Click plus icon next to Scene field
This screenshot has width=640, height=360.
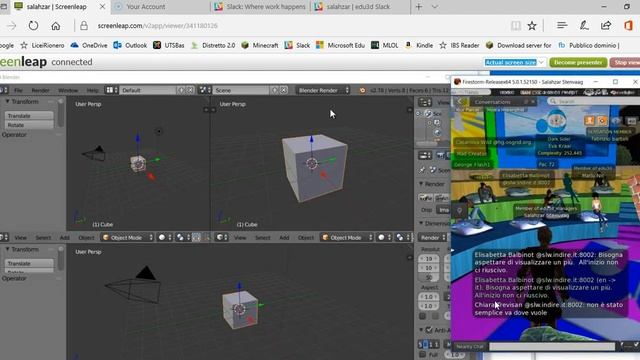(x=275, y=90)
